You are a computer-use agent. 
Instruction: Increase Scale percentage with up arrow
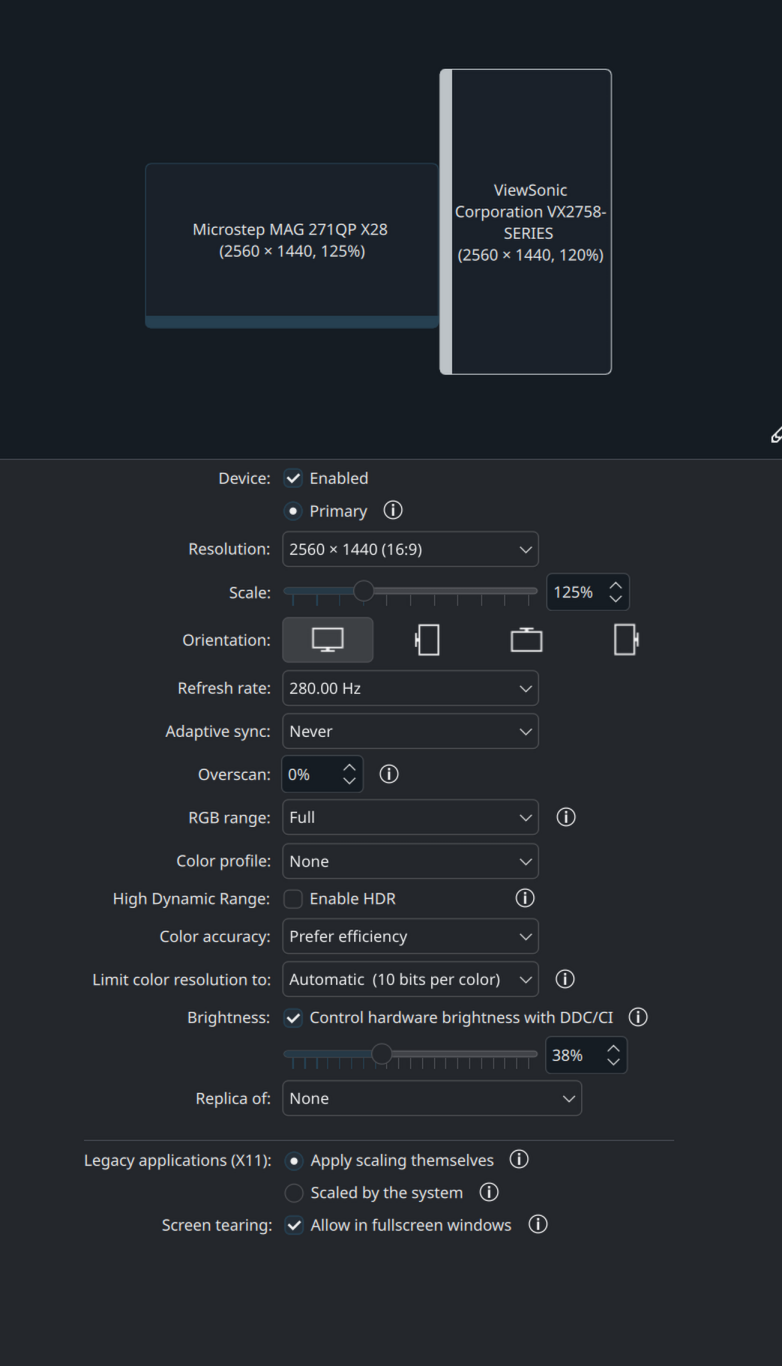coord(615,585)
